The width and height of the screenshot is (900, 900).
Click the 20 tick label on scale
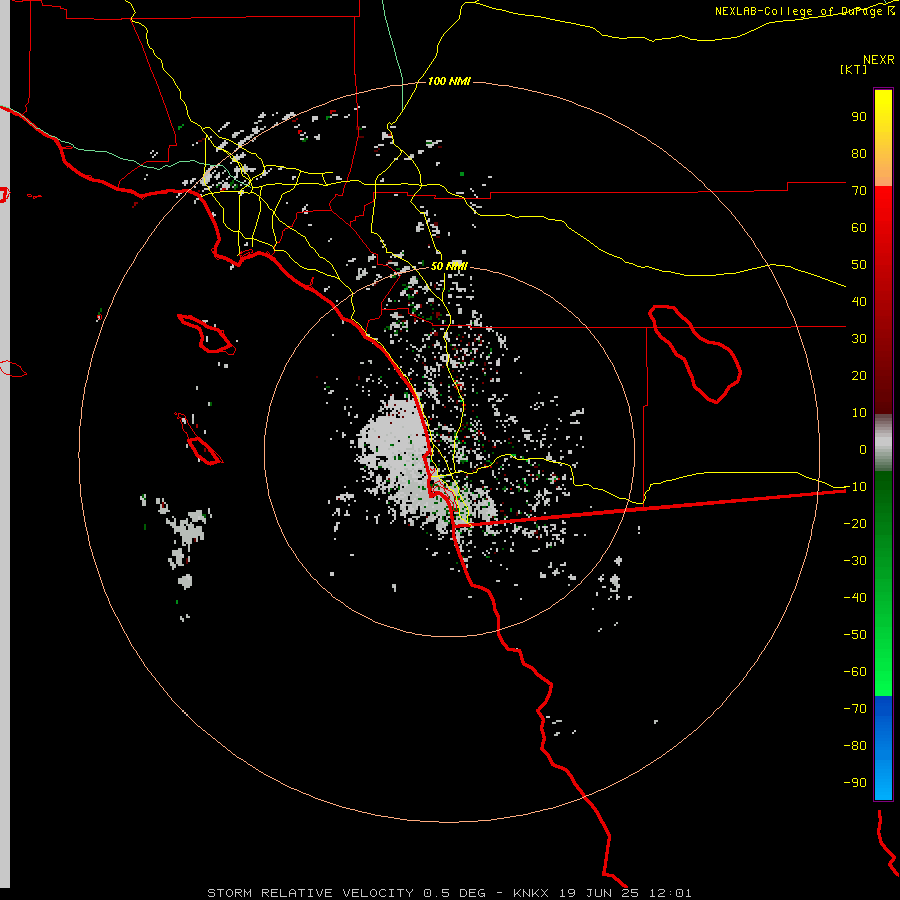tap(859, 375)
